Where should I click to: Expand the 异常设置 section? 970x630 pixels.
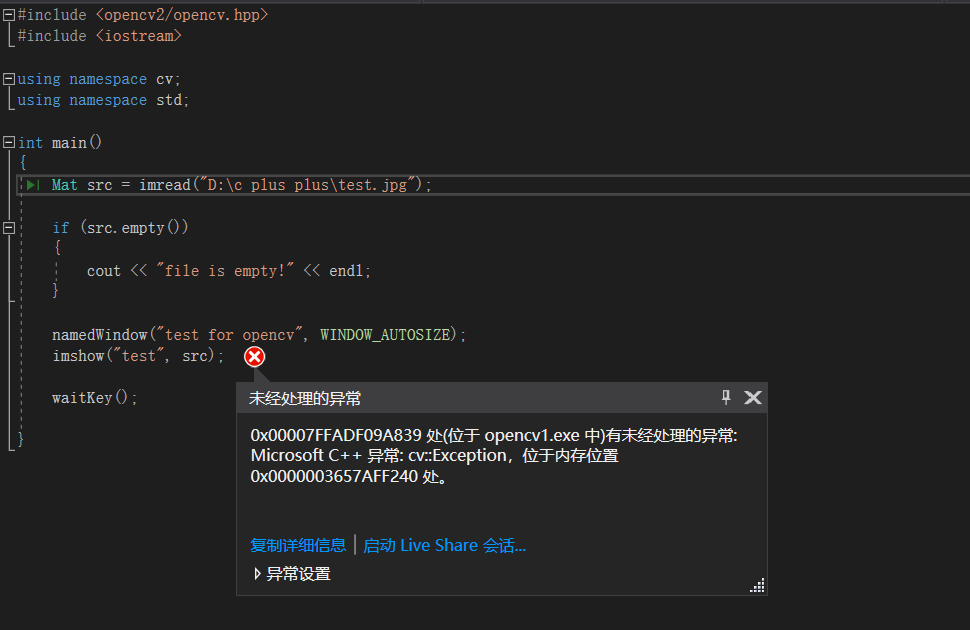[257, 574]
